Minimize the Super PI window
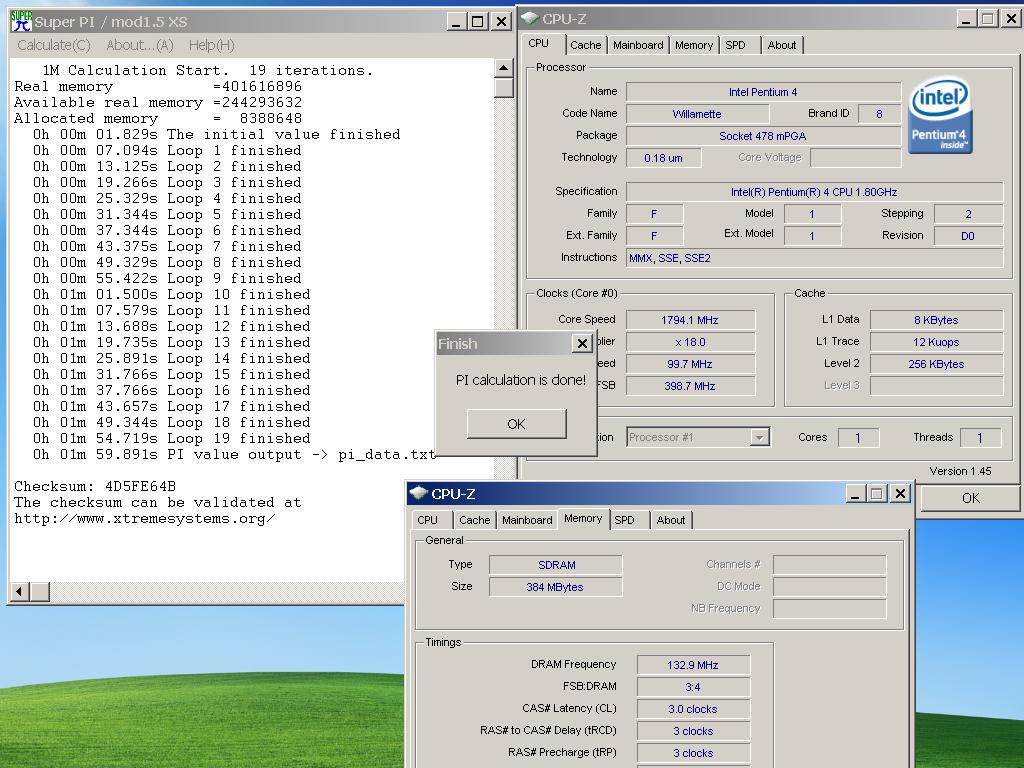 point(456,22)
